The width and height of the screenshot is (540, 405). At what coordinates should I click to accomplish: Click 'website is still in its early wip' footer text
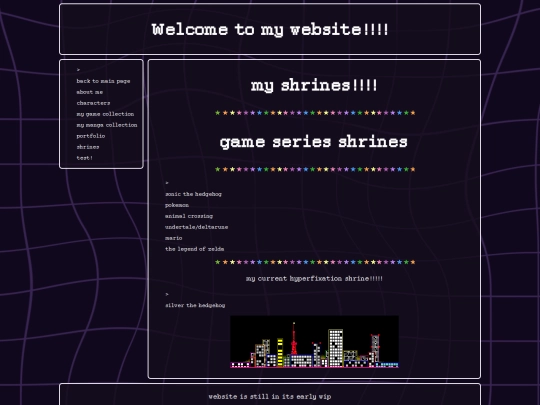tap(270, 397)
